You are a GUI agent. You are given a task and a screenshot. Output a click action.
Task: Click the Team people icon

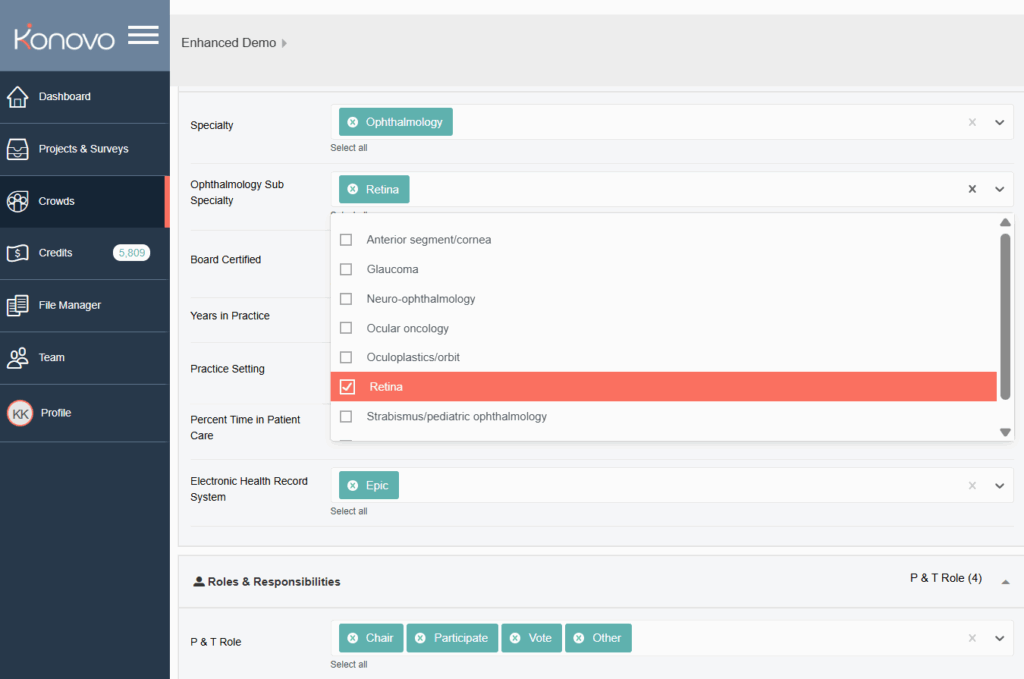tap(17, 358)
